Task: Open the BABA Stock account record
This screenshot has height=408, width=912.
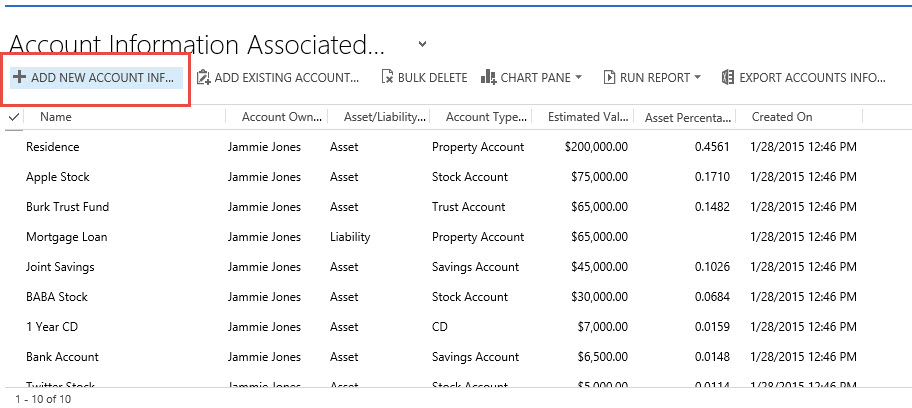Action: [57, 297]
